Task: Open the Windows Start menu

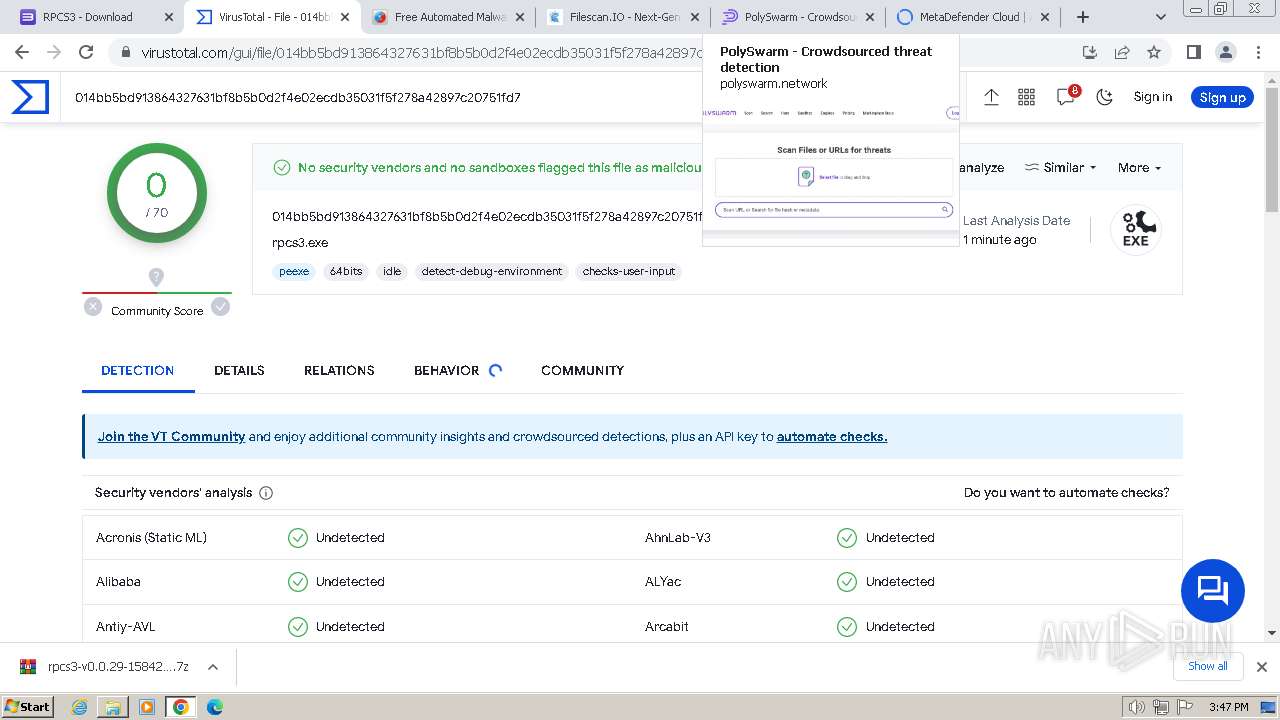Action: click(x=28, y=706)
